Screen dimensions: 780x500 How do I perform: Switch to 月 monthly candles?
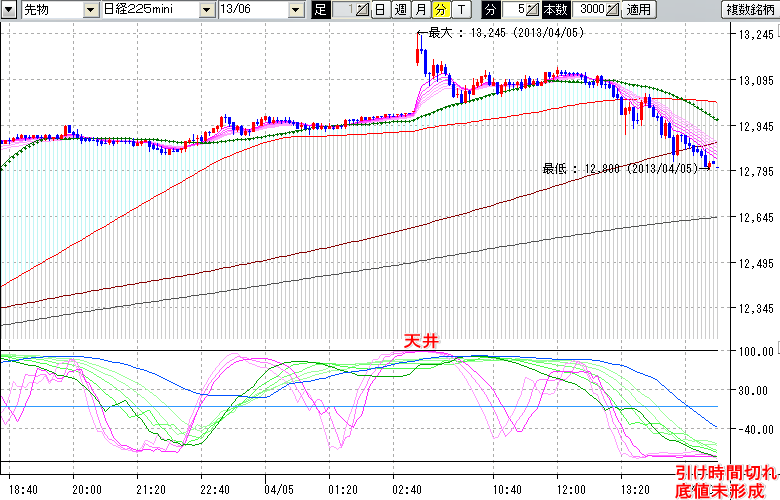pos(421,10)
